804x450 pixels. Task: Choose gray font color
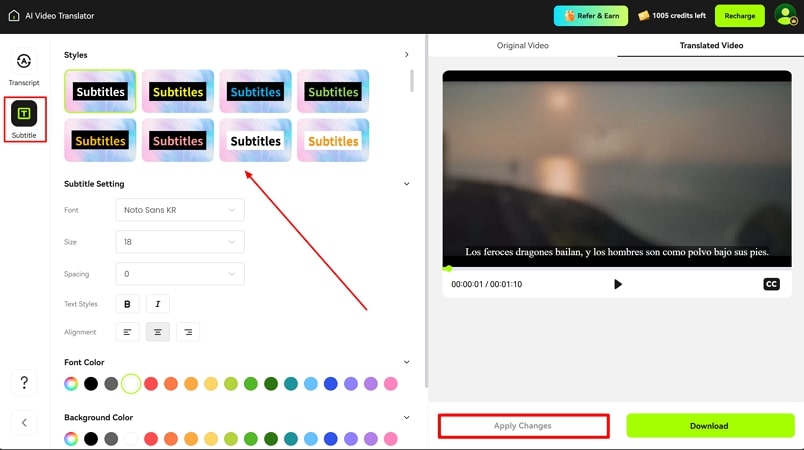111,383
